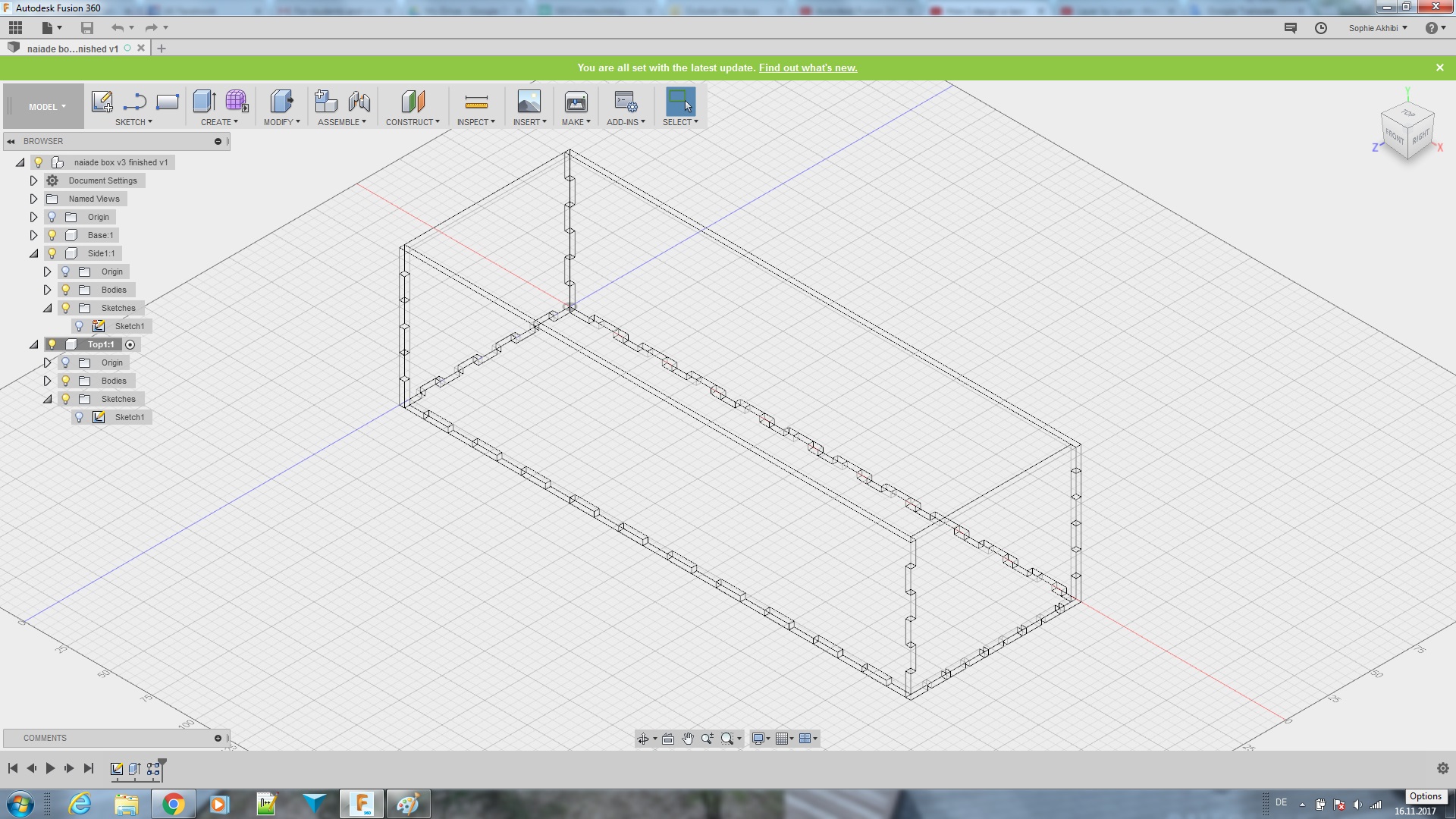Activate Top1:1 component radio button
The image size is (1456, 819).
[130, 344]
